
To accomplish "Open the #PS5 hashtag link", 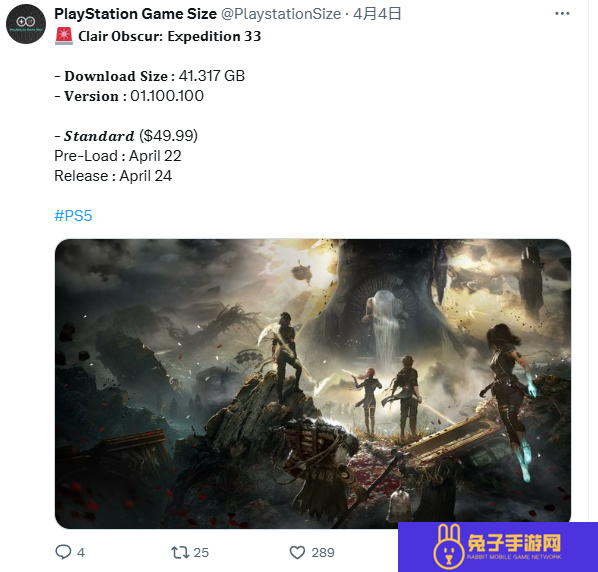I will pos(73,216).
